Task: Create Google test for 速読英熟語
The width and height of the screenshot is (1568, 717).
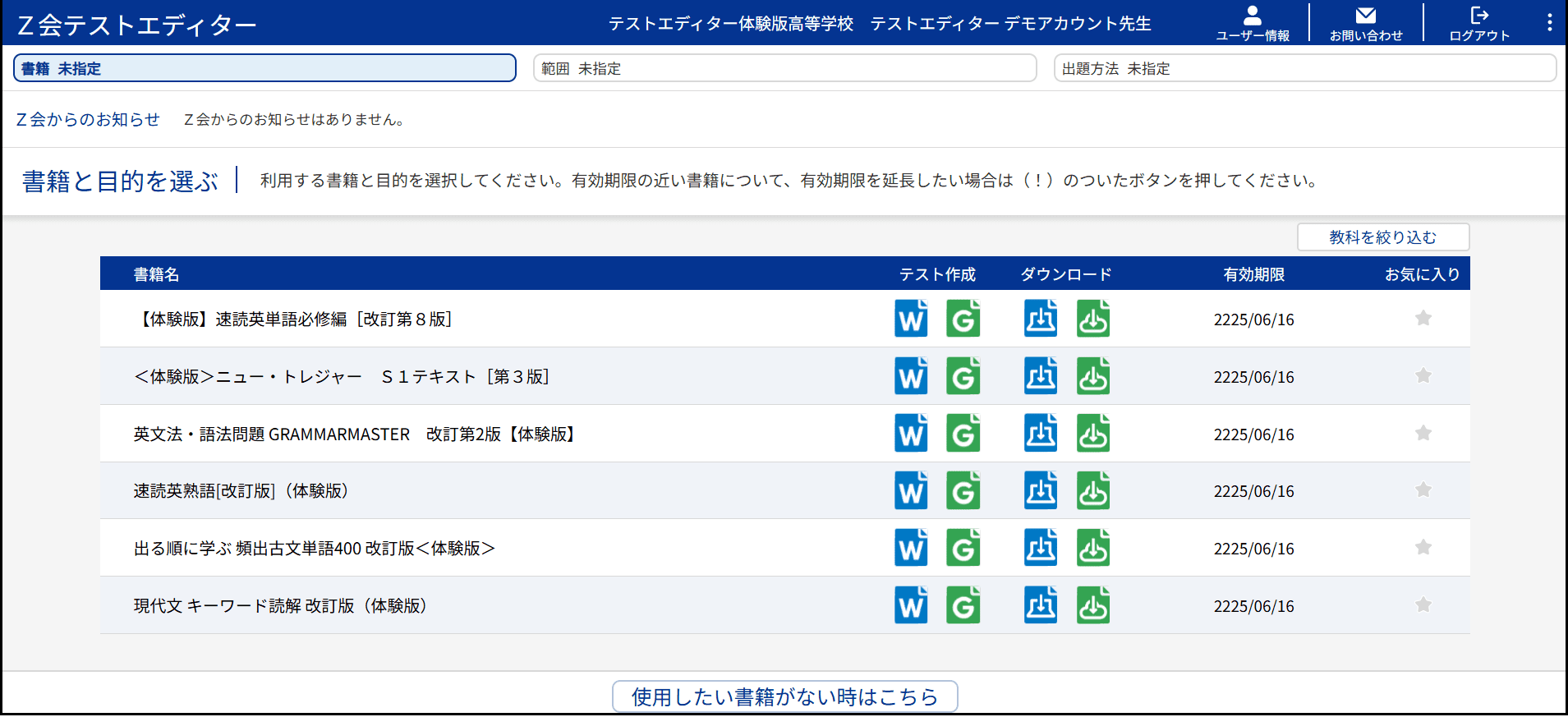Action: [x=963, y=490]
